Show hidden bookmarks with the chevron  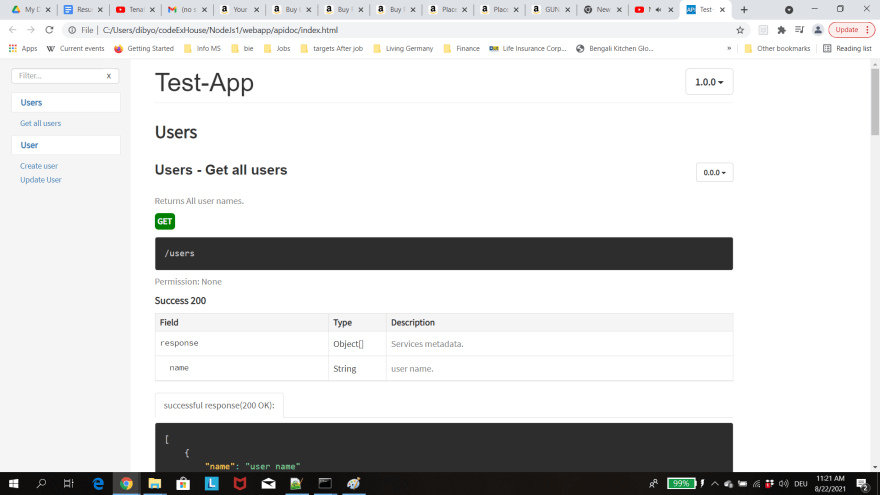pyautogui.click(x=729, y=48)
